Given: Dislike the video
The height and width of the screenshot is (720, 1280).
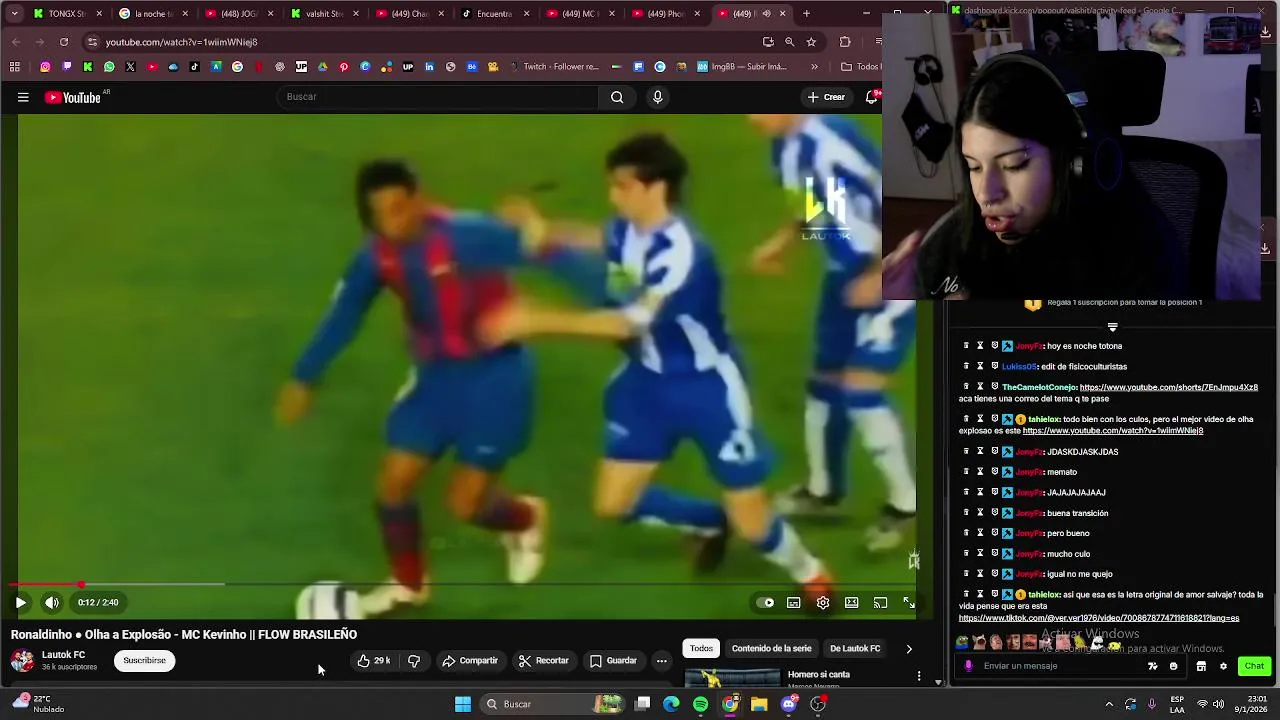Looking at the screenshot, I should click(x=414, y=660).
